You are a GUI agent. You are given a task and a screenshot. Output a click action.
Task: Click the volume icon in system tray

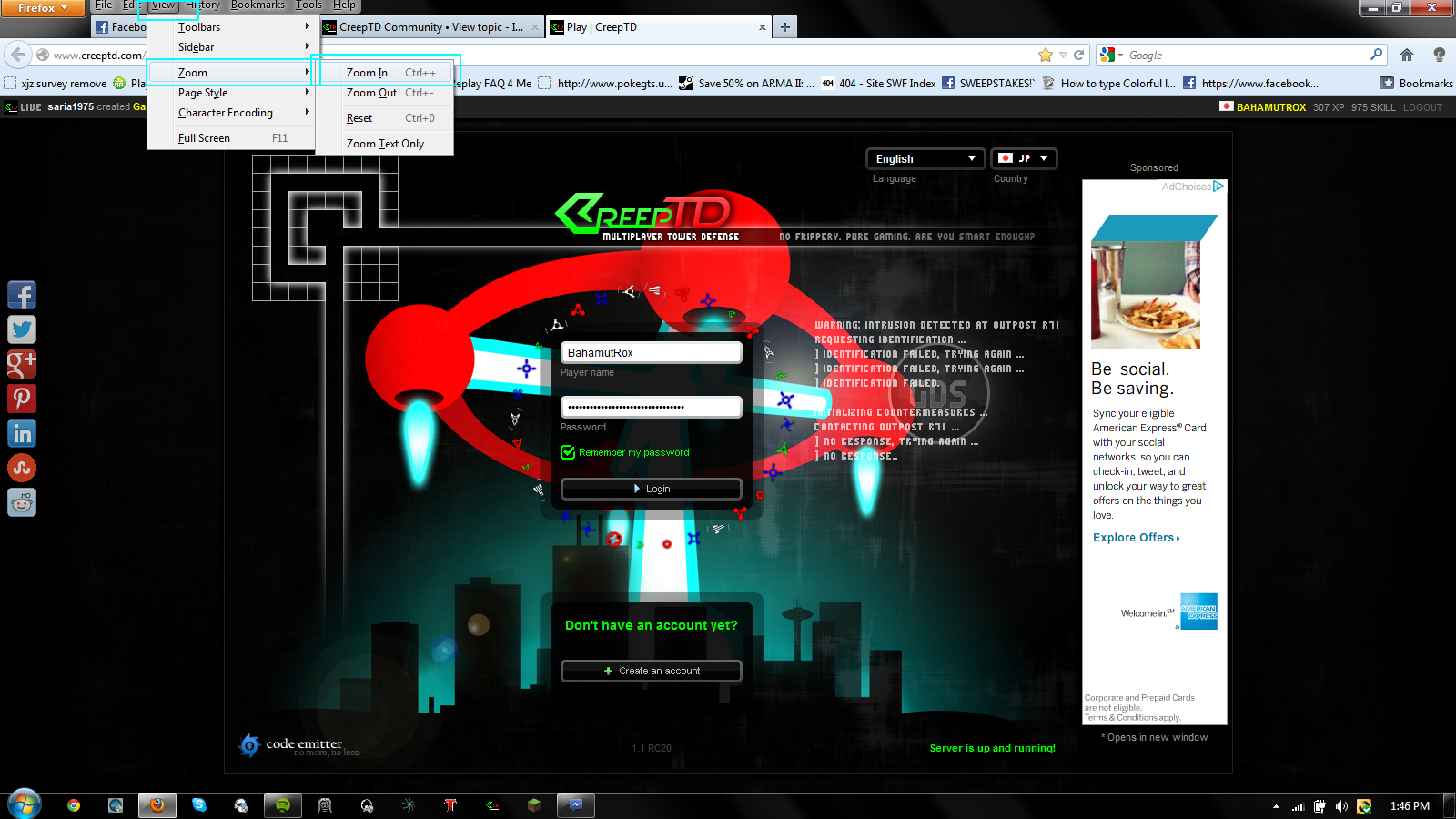click(1341, 806)
